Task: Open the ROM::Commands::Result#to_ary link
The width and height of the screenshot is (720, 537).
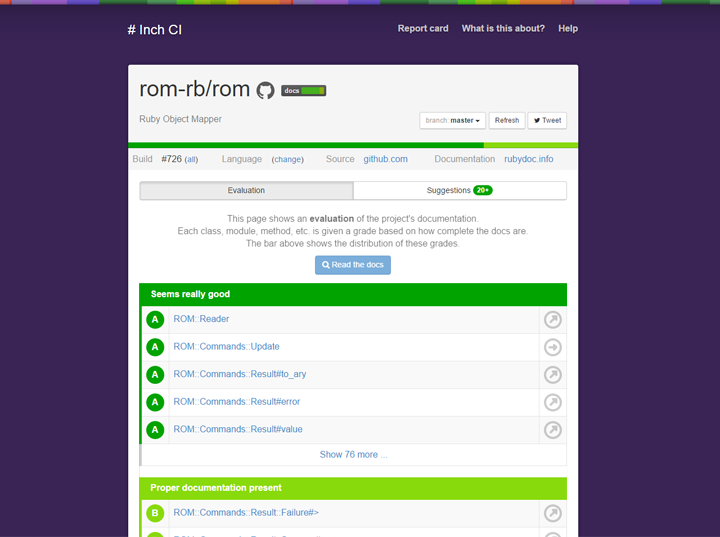Action: pos(240,374)
